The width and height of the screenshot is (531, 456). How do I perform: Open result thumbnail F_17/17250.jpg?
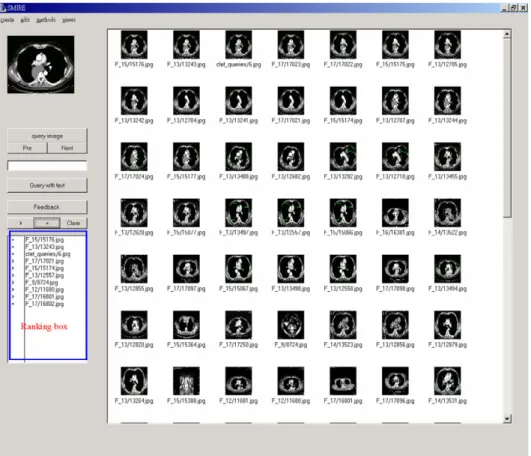tap(238, 325)
